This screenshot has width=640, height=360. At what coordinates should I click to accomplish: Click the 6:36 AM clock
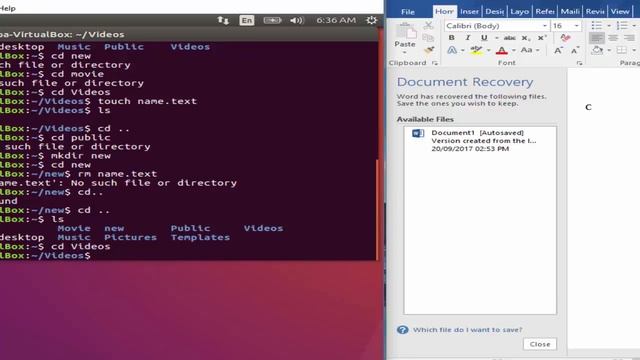point(336,20)
